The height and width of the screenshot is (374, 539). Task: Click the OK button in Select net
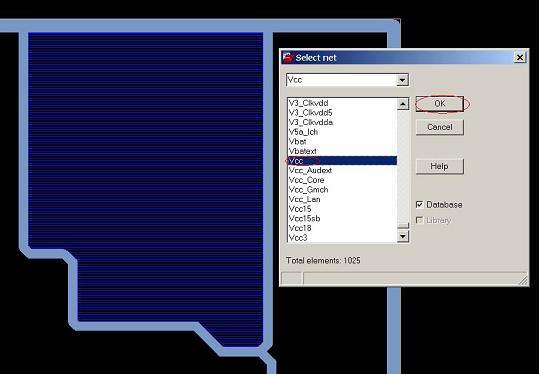440,104
